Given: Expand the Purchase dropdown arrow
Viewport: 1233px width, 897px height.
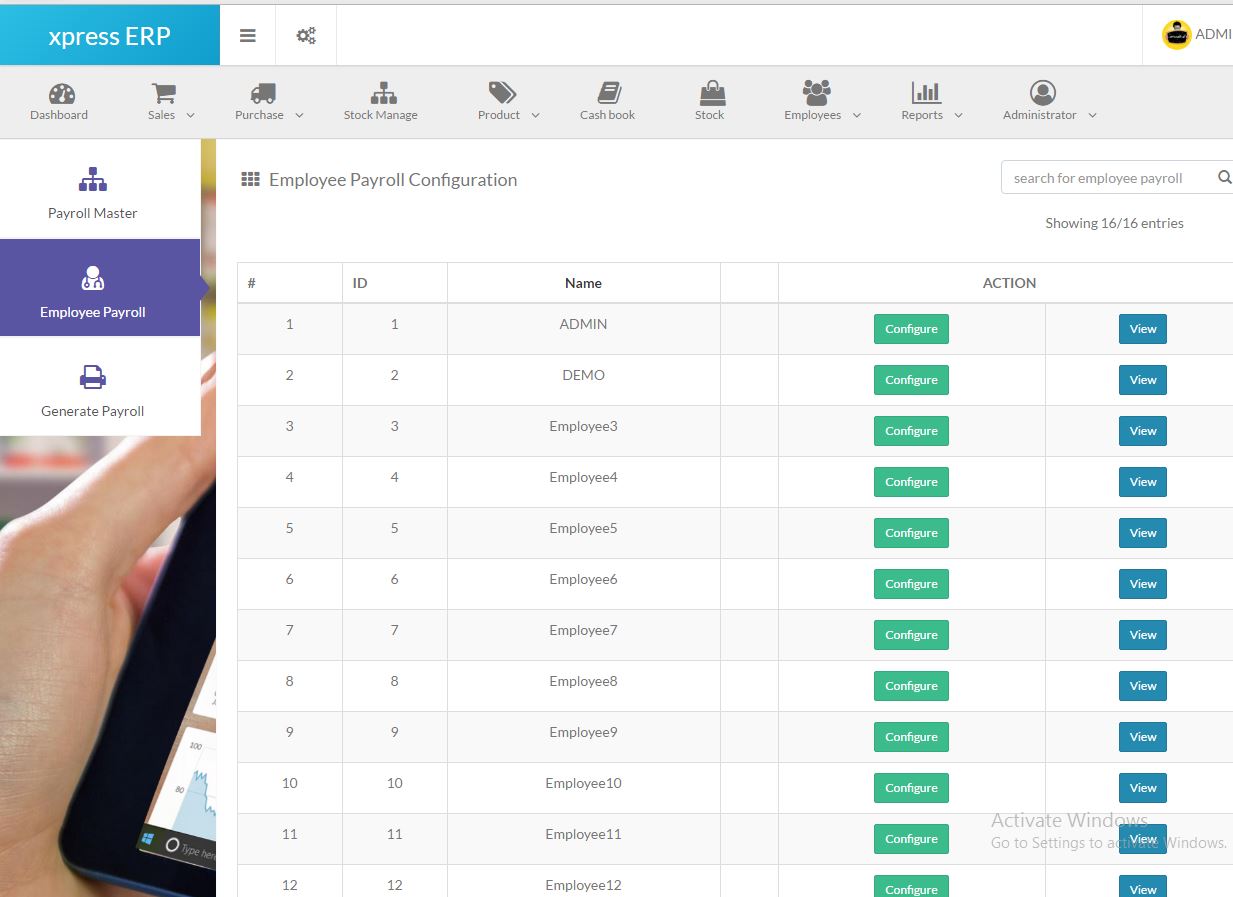Looking at the screenshot, I should (x=299, y=116).
